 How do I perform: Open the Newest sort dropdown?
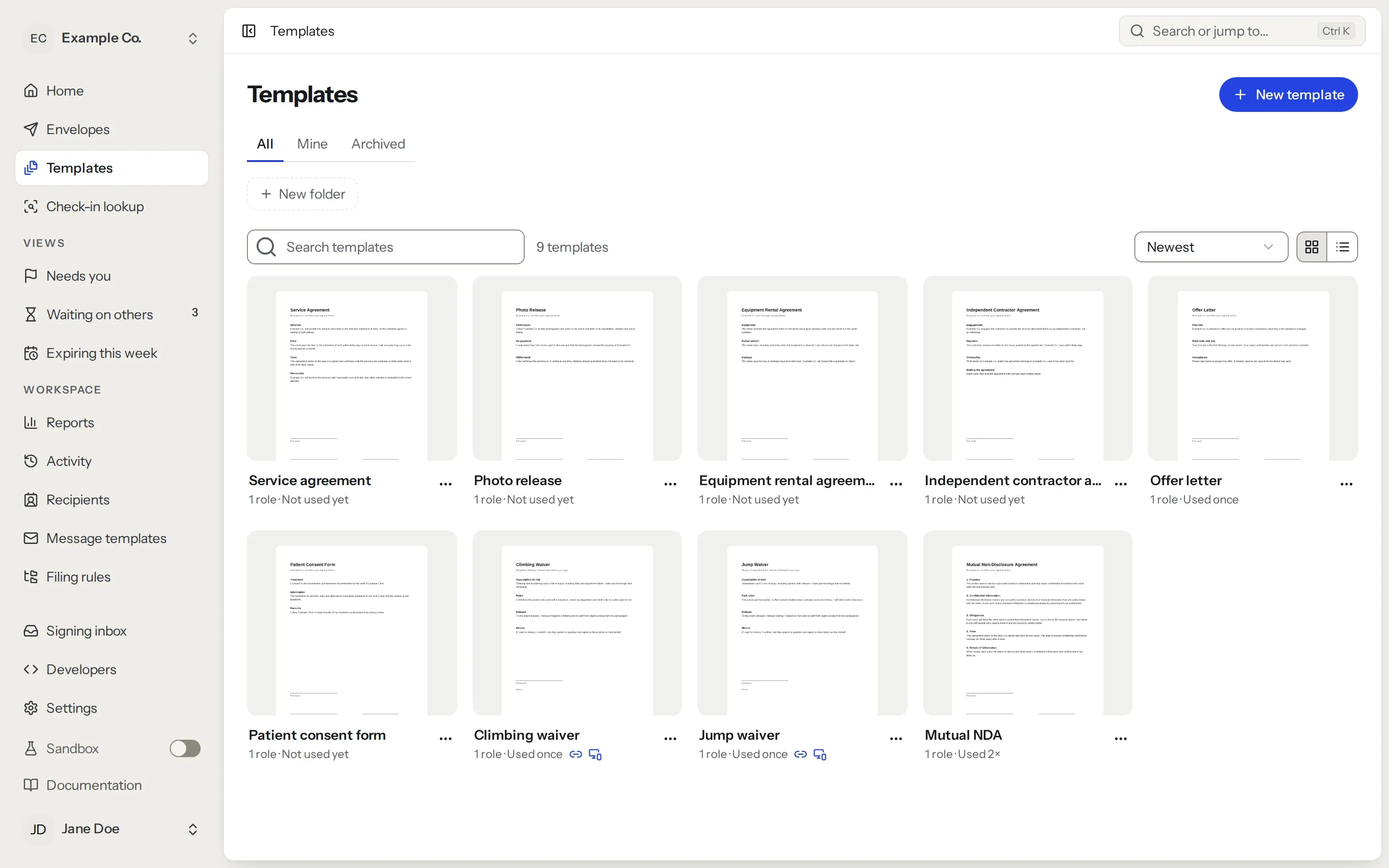click(x=1211, y=247)
